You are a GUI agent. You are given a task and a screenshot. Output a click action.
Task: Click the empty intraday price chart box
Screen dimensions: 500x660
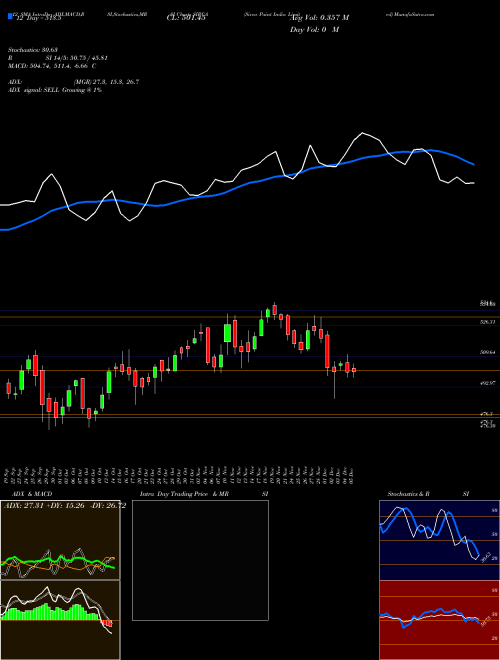[200, 560]
